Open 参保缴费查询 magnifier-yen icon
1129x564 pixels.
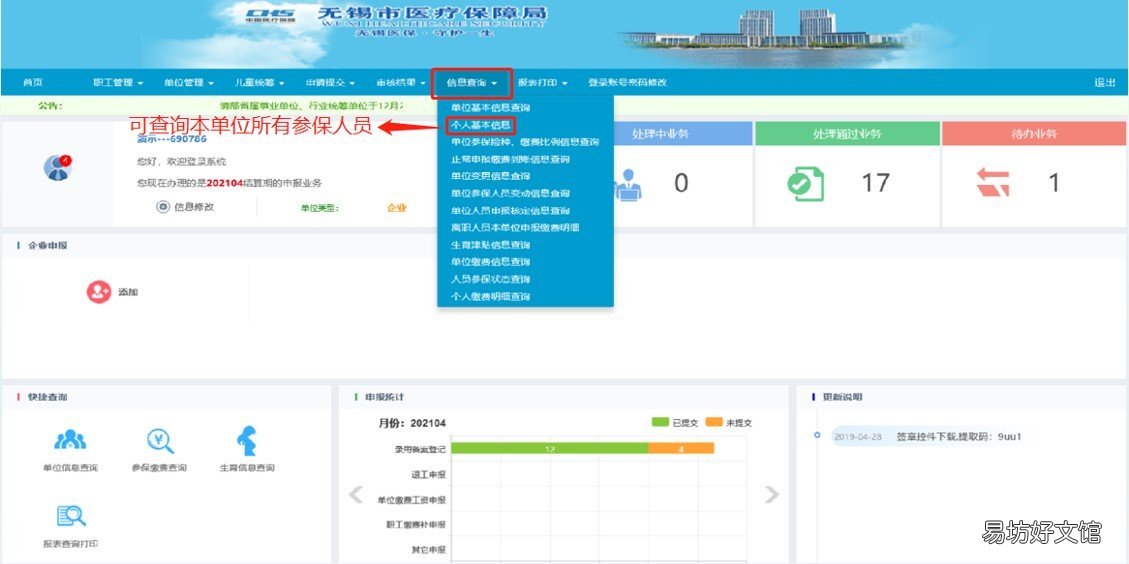click(160, 440)
